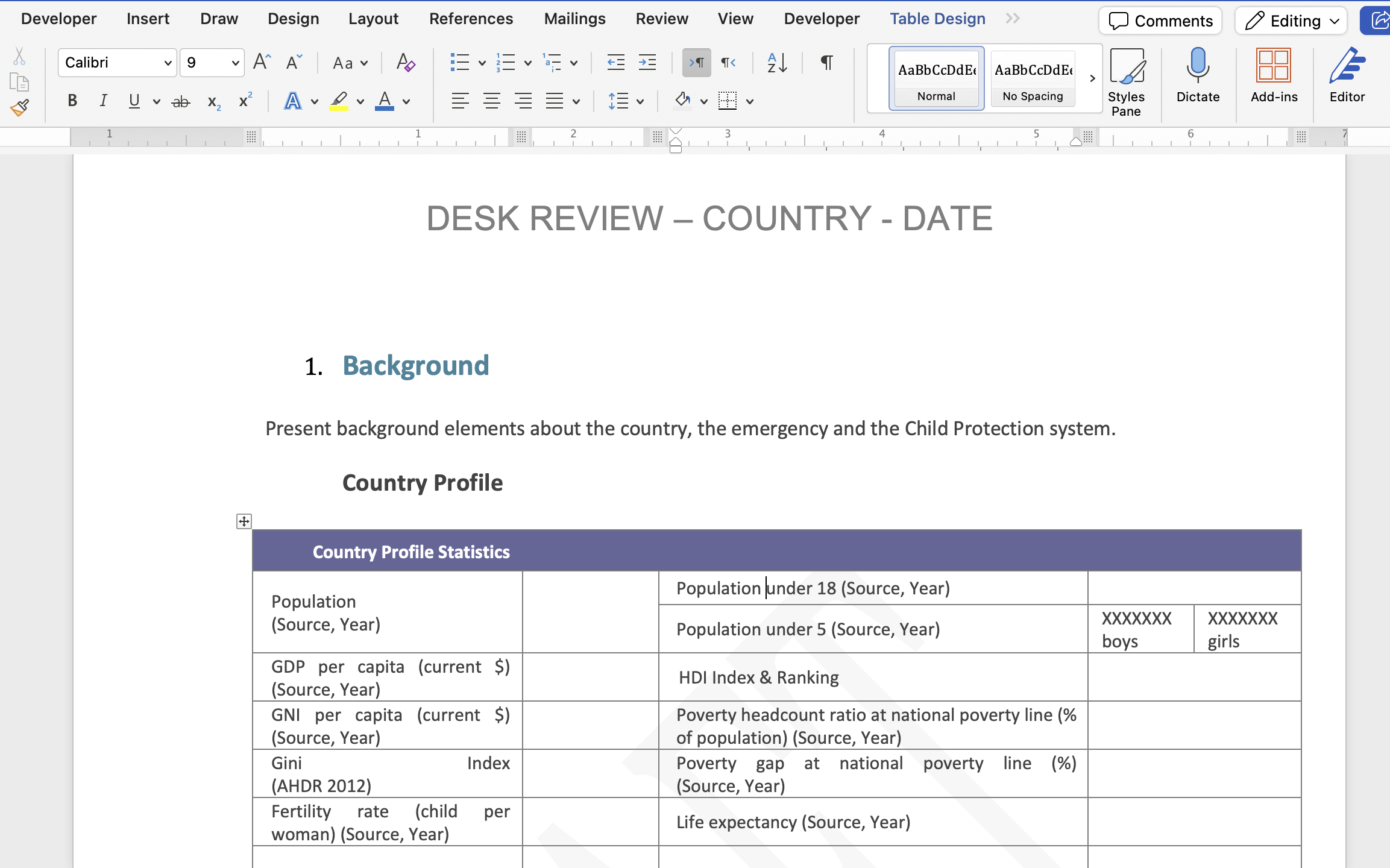This screenshot has height=868, width=1390.
Task: Apply the yellow text highlight color
Action: [x=339, y=101]
